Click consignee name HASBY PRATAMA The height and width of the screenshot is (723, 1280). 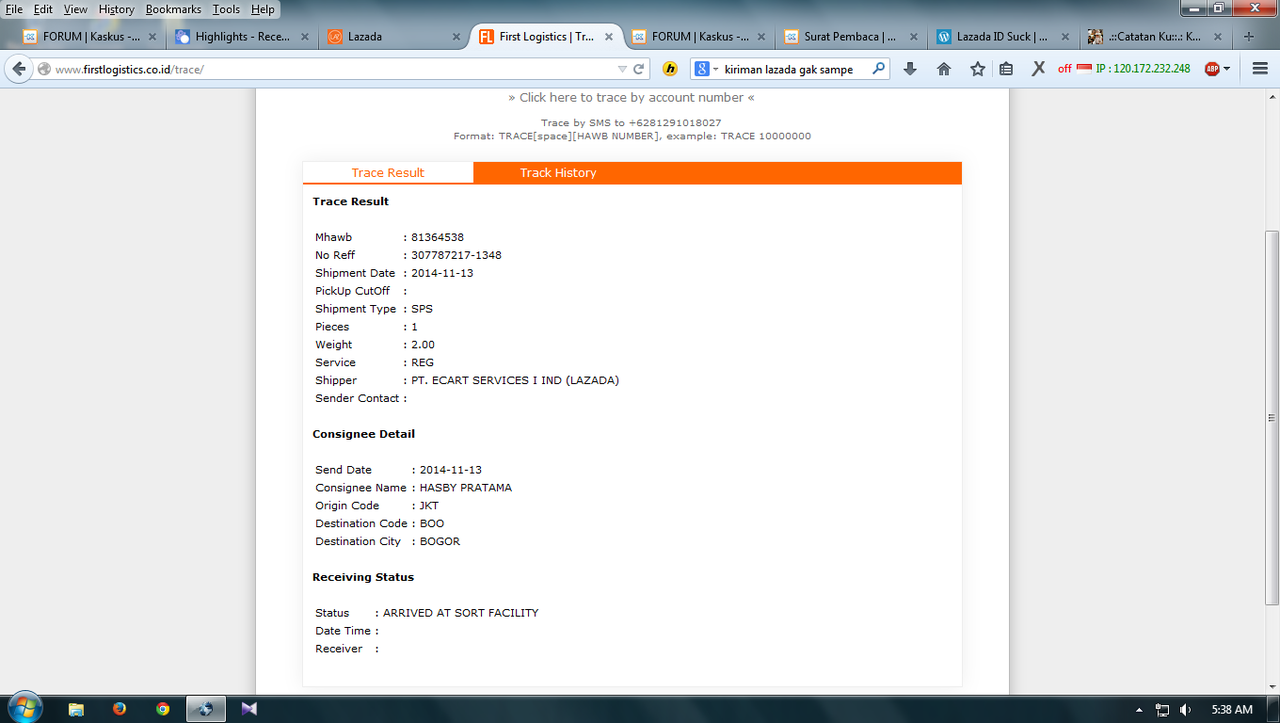point(465,488)
